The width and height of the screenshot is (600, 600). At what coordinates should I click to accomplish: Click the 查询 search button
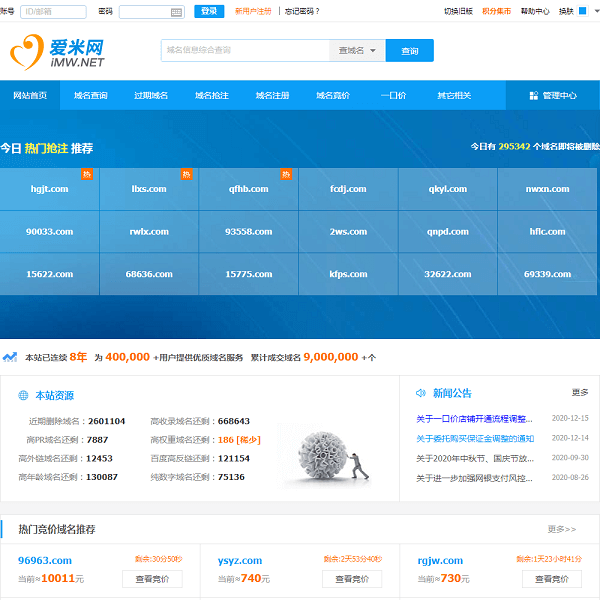[x=409, y=51]
